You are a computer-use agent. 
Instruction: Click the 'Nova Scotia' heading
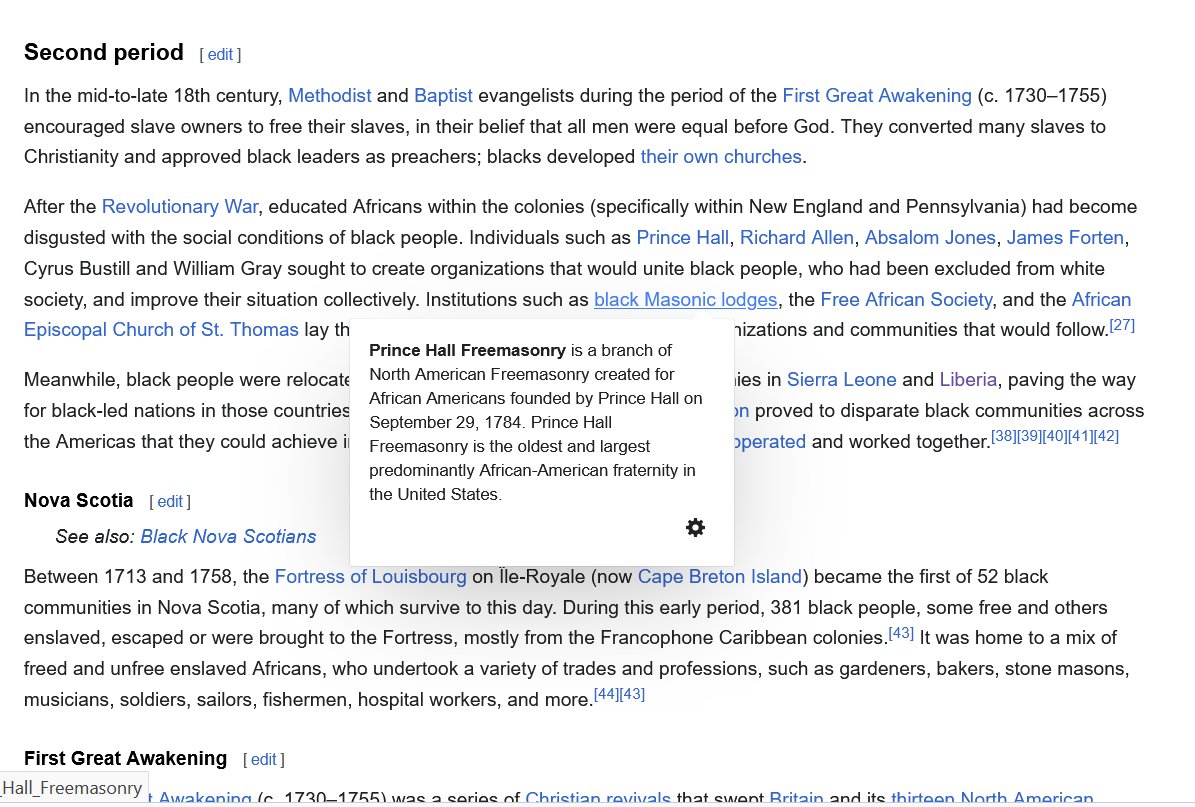click(78, 501)
